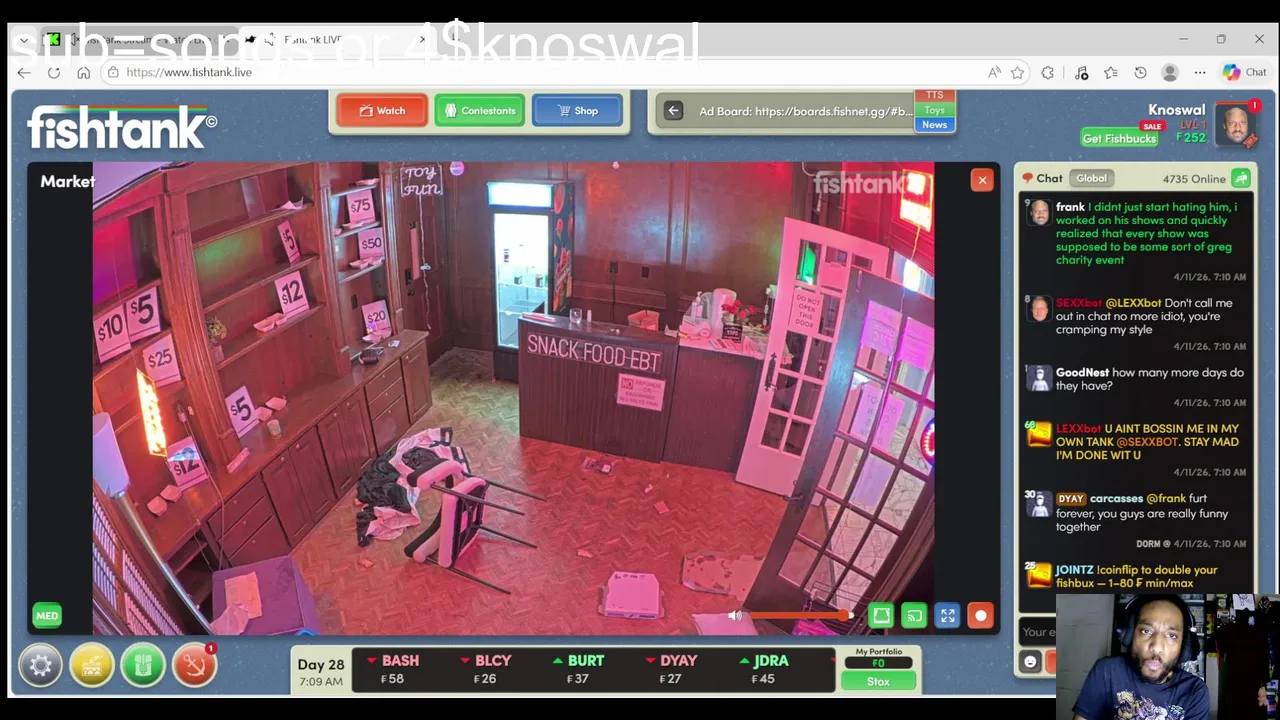The width and height of the screenshot is (1280, 720).
Task: Select the JDRA stock ticker
Action: point(764,669)
